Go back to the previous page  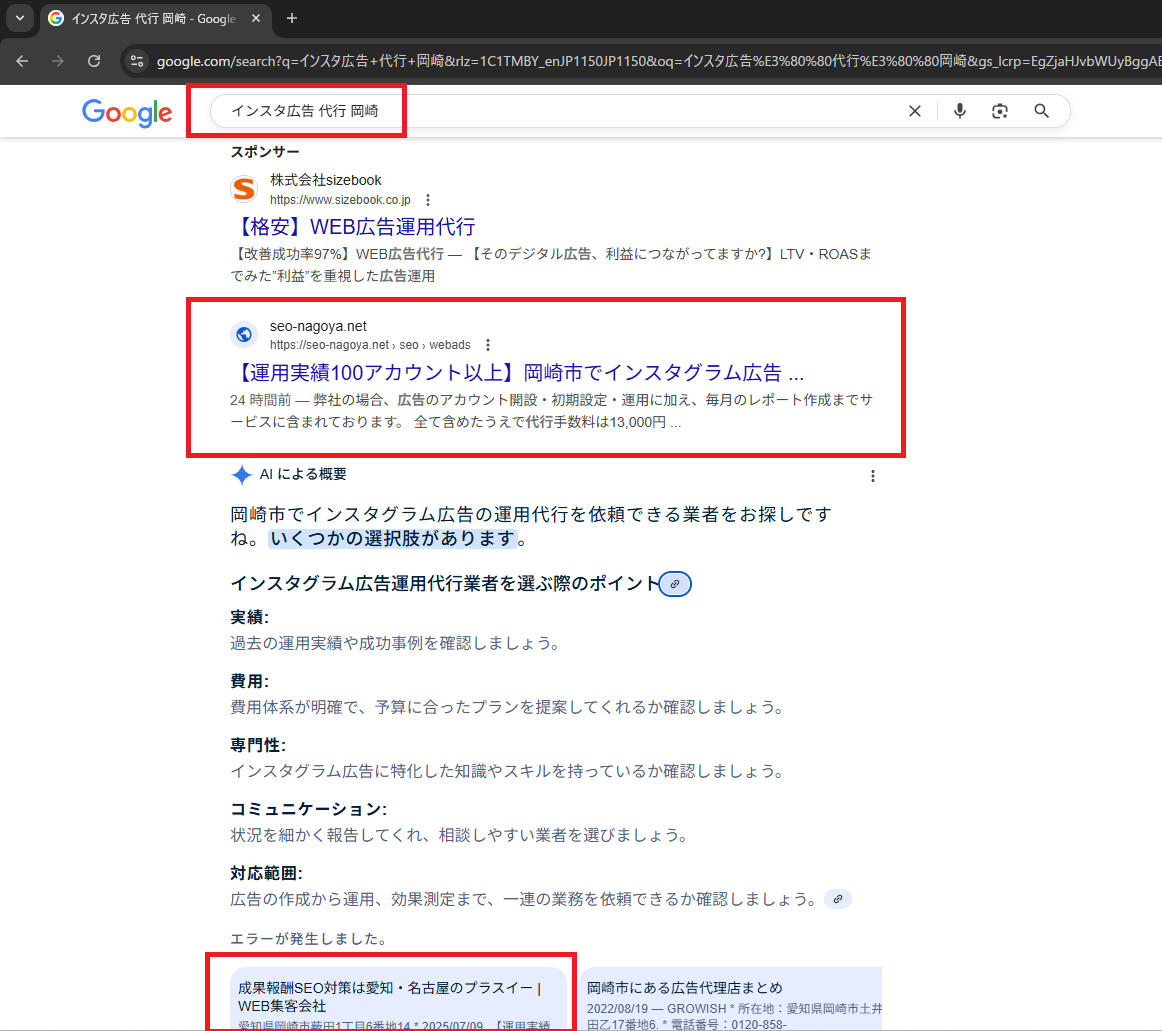point(22,61)
